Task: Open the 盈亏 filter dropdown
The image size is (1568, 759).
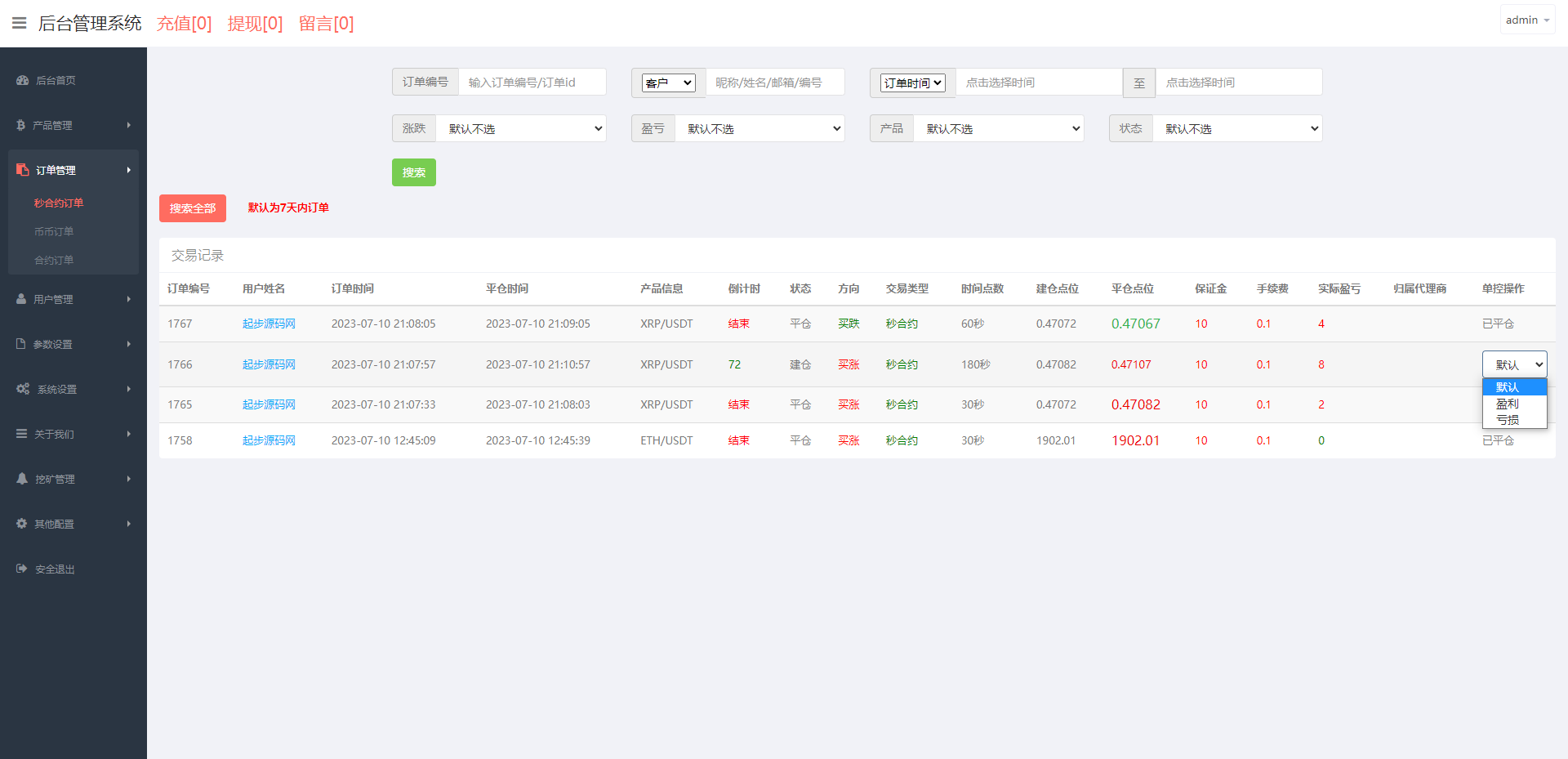Action: [759, 128]
